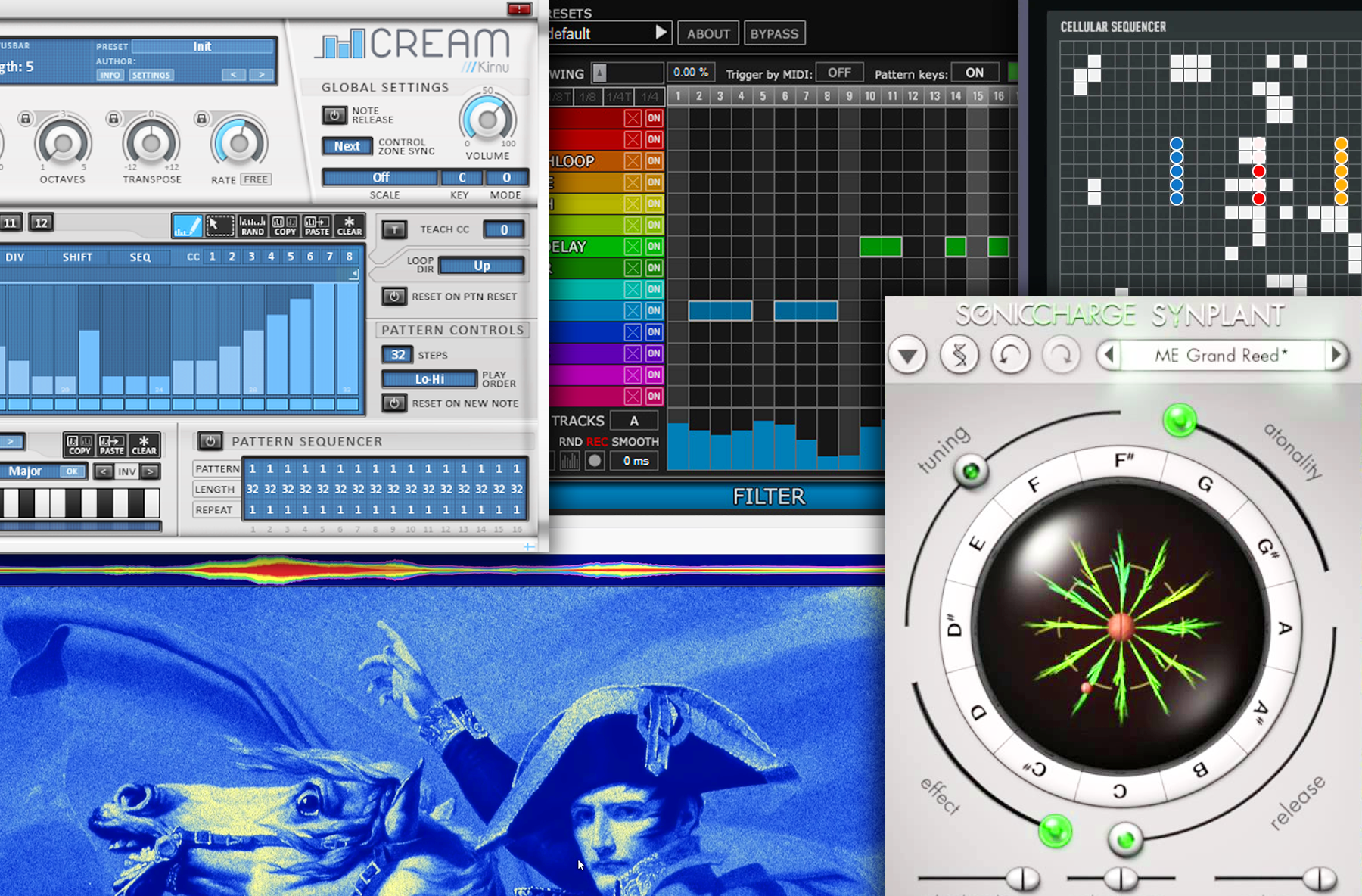The width and height of the screenshot is (1362, 896).
Task: Click the ABOUT button
Action: pos(708,33)
